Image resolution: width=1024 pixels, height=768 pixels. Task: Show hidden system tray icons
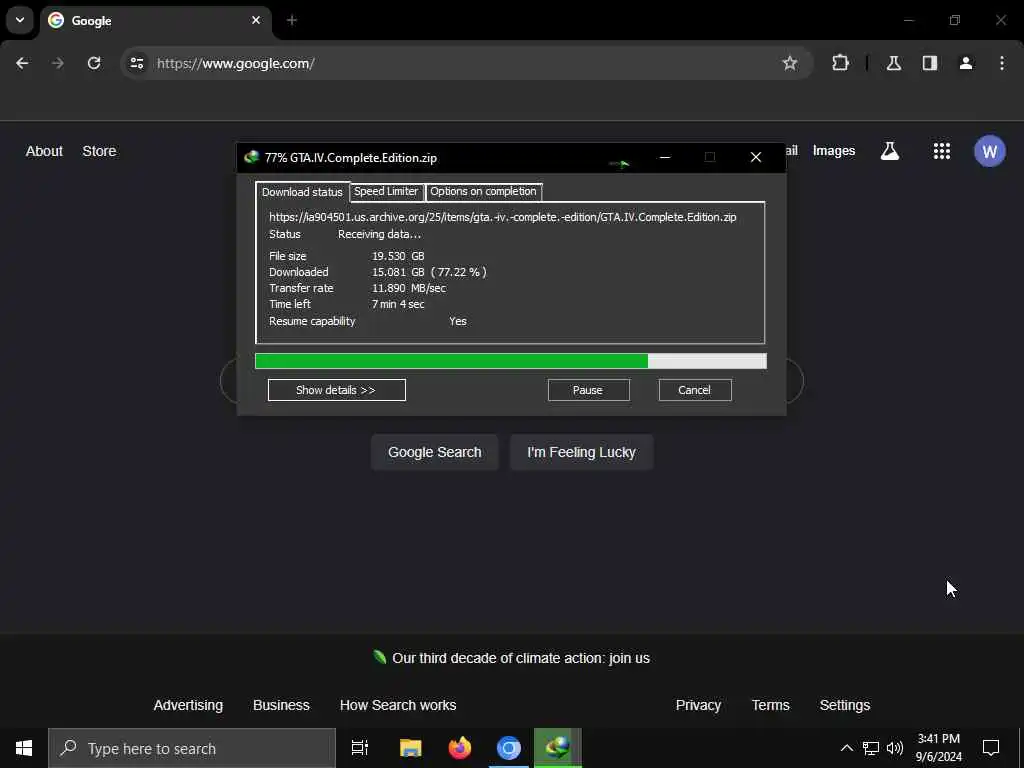[846, 748]
